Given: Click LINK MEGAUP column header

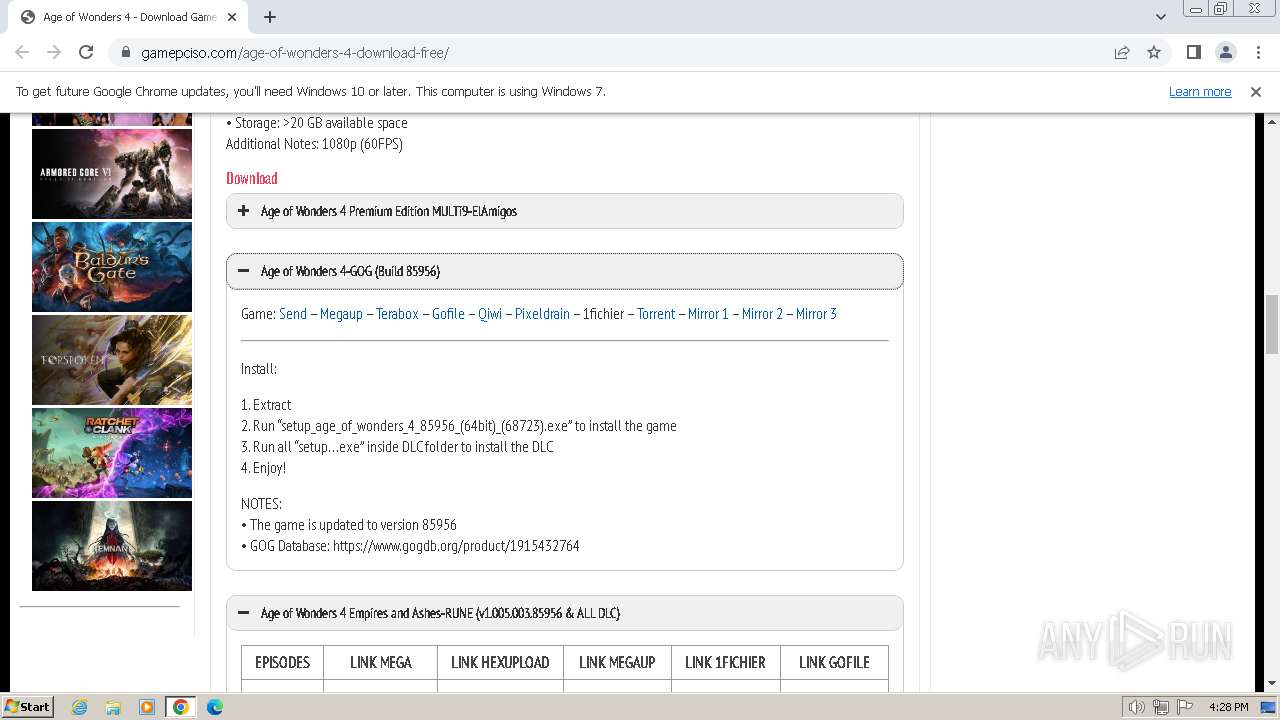Looking at the screenshot, I should (617, 662).
